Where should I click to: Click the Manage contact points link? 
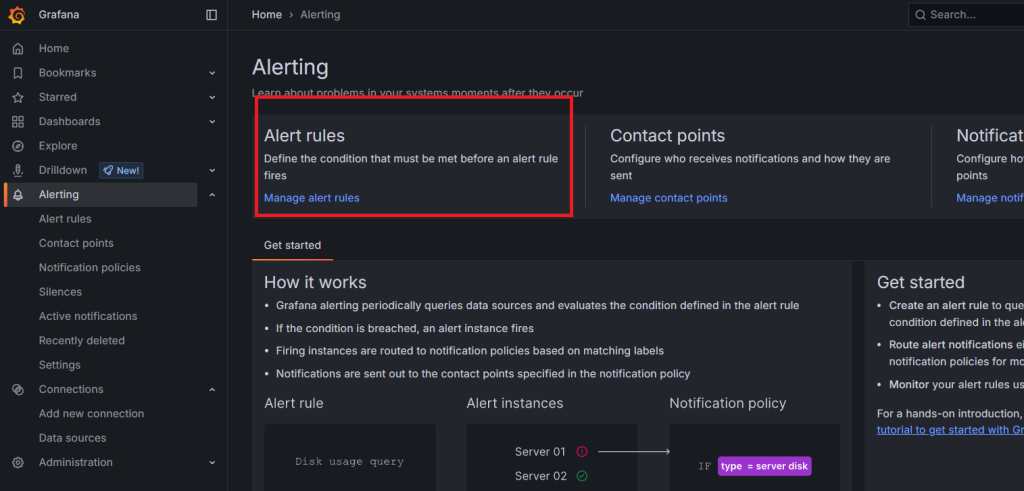(669, 198)
